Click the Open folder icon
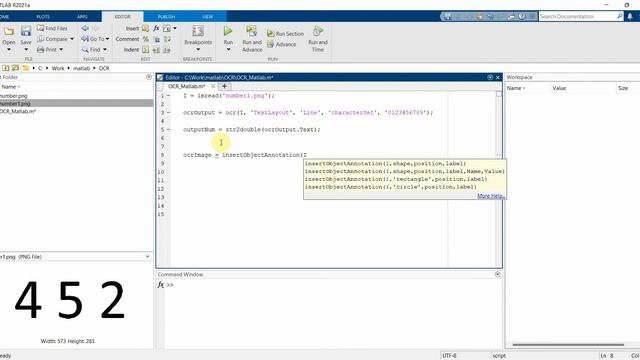The height and width of the screenshot is (360, 640). pos(9,31)
